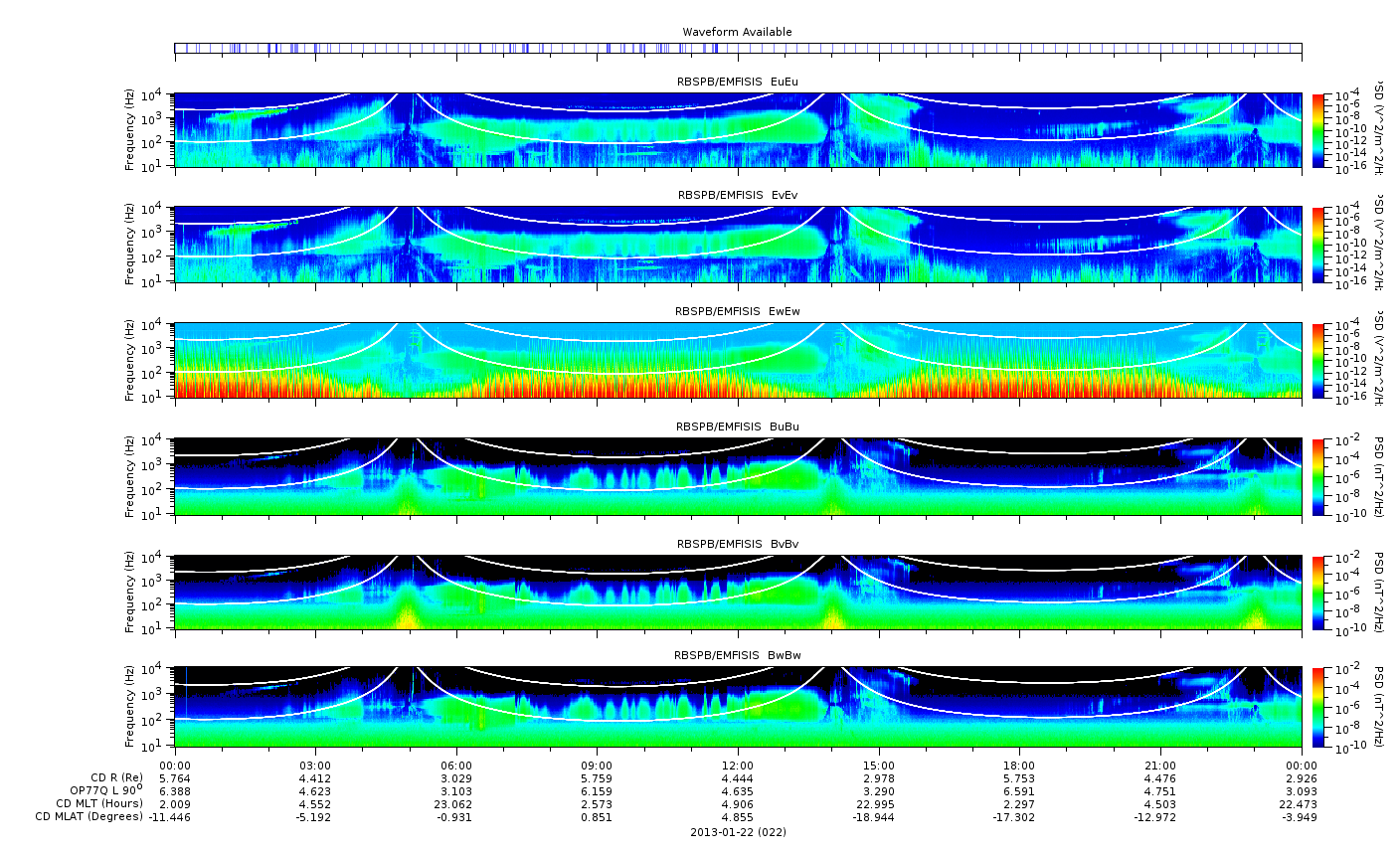Click the BwBw PSD color scale bar
The image size is (1400, 854).
coord(1318,707)
